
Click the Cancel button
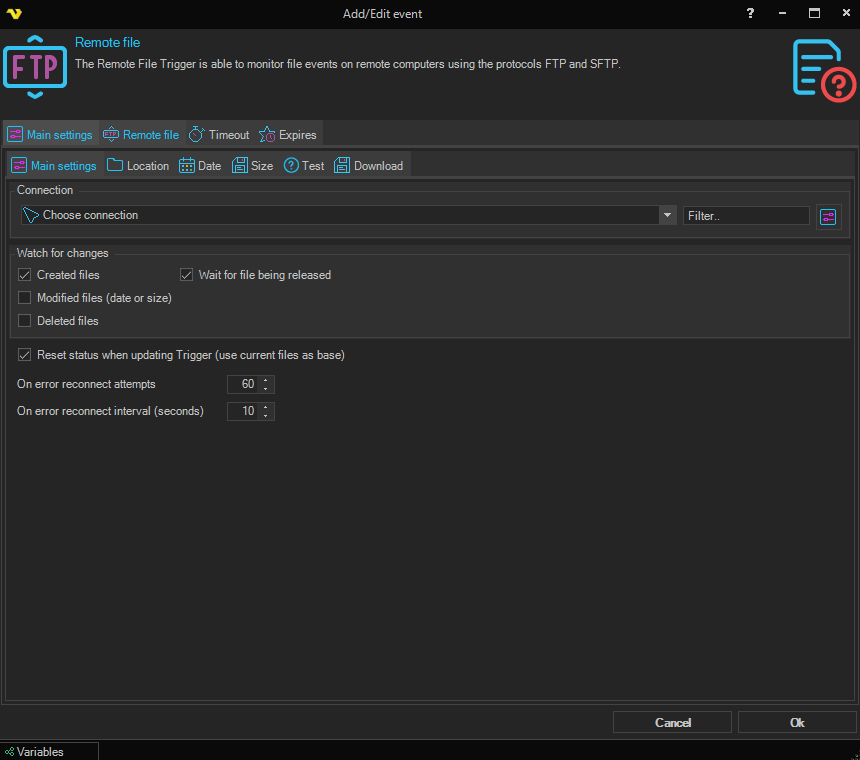click(672, 722)
